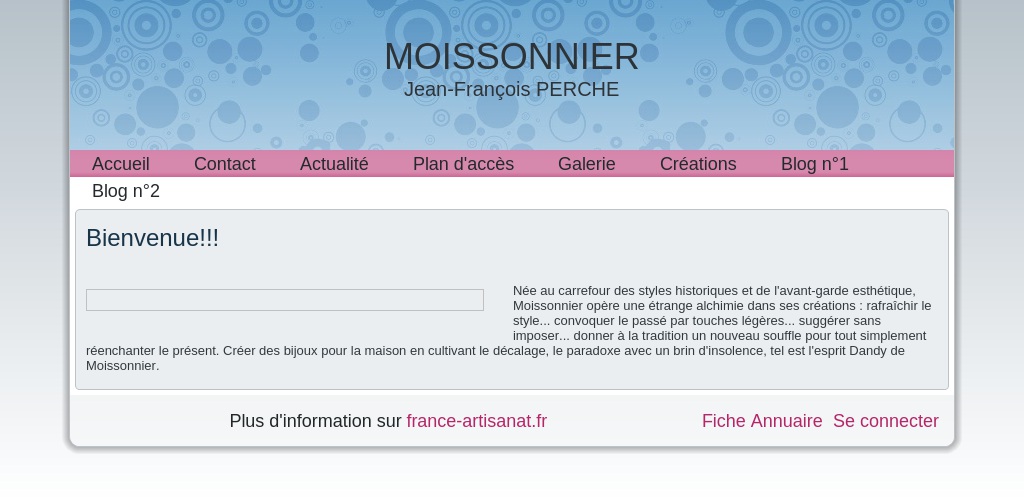Open Blog n°2 below the pink bar
The height and width of the screenshot is (500, 1024).
coord(126,191)
